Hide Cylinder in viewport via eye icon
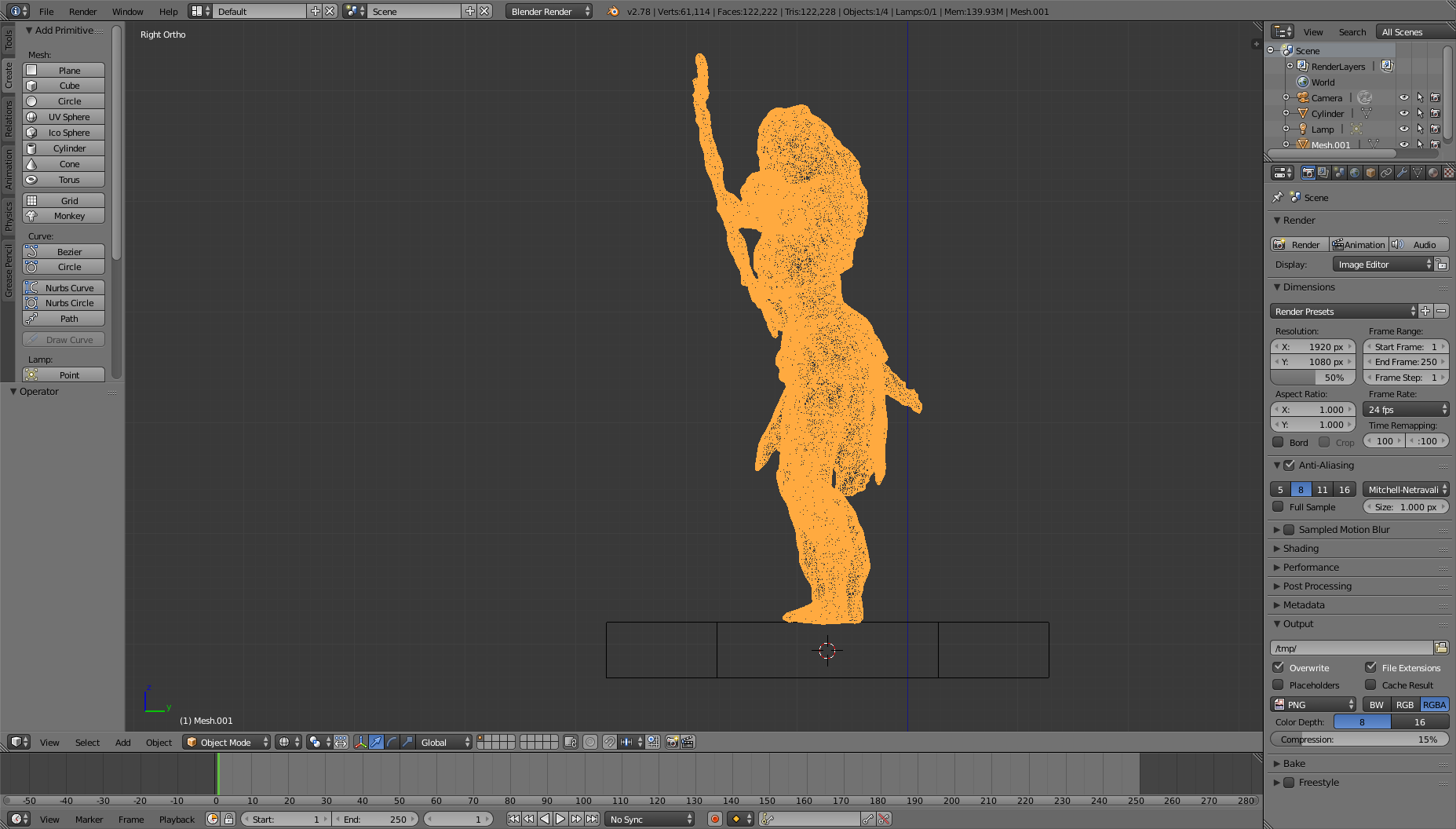Image resolution: width=1456 pixels, height=829 pixels. click(1404, 113)
